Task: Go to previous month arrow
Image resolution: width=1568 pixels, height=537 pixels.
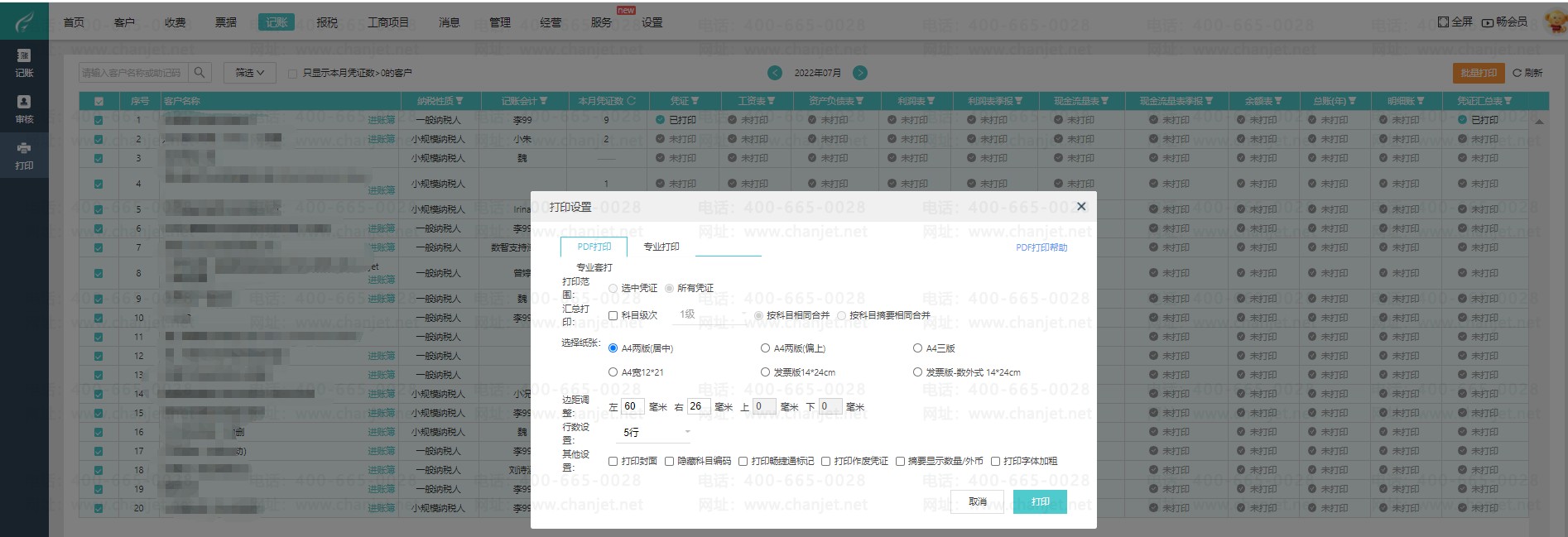Action: (x=775, y=73)
